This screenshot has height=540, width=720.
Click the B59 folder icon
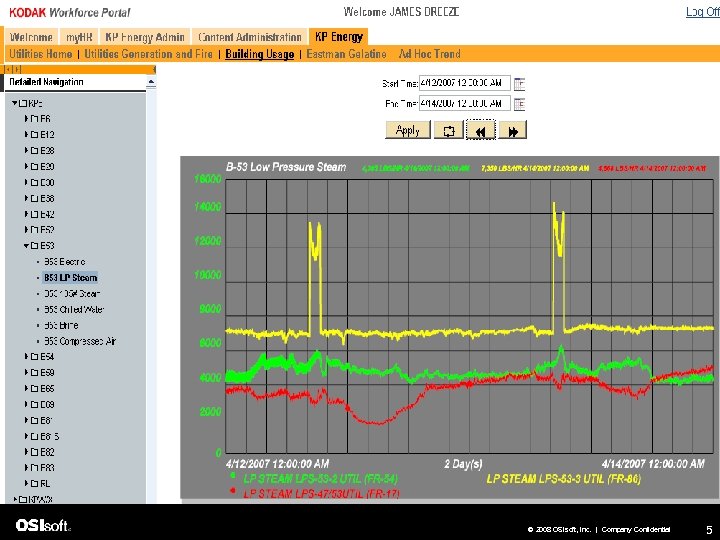[x=34, y=372]
